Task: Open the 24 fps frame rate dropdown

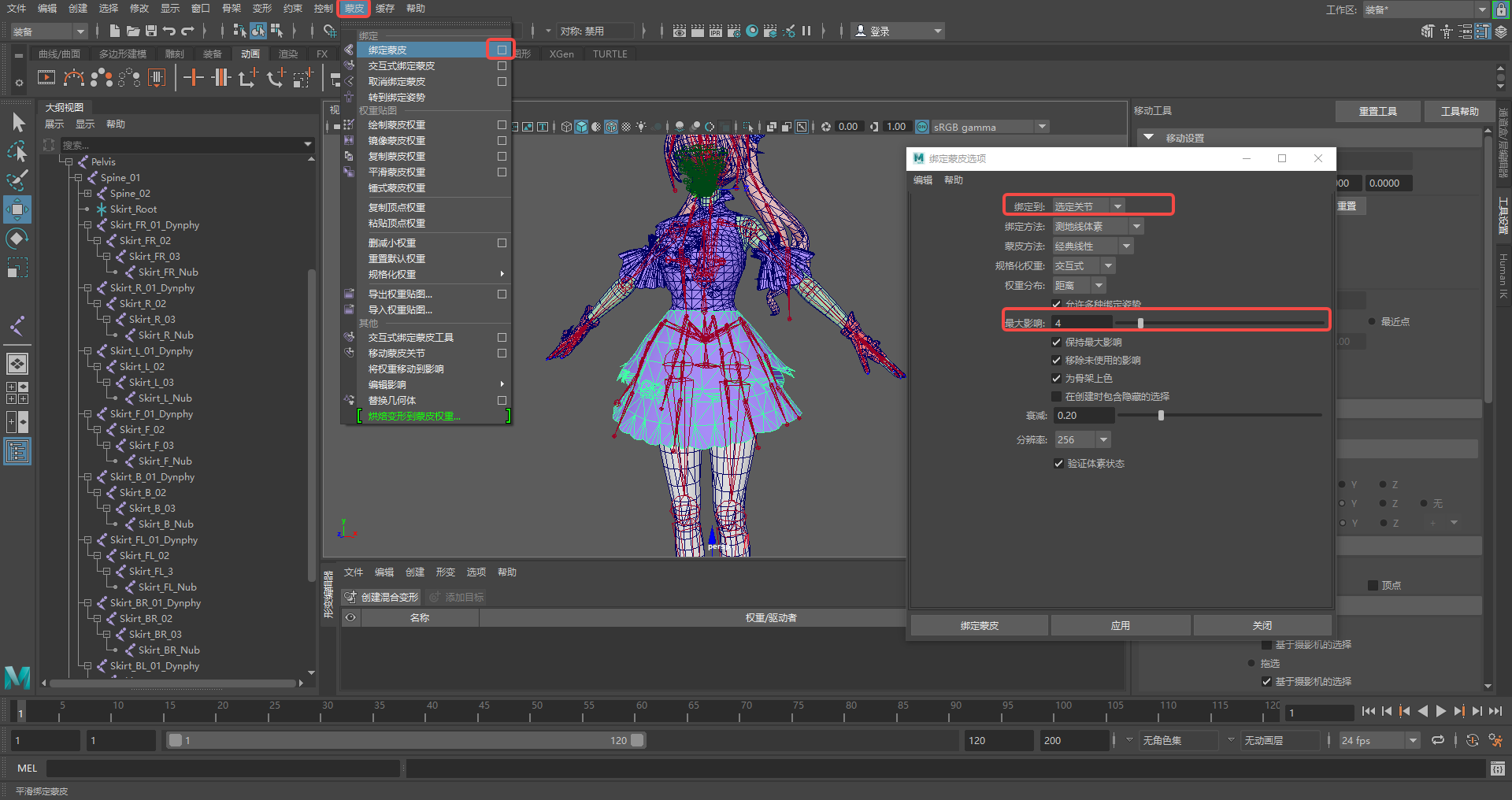Action: [x=1379, y=740]
